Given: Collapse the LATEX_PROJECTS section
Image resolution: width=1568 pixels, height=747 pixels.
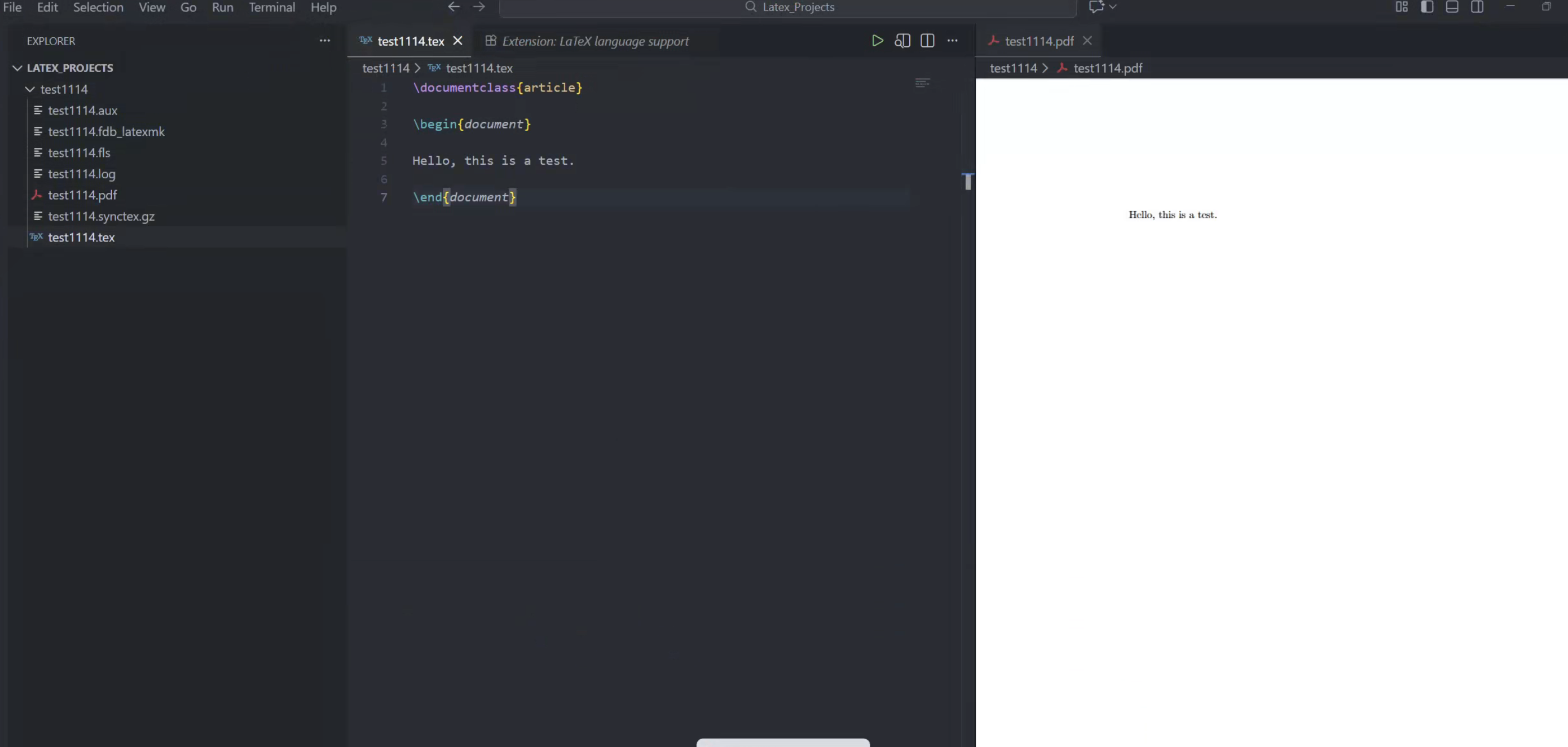Looking at the screenshot, I should 16,68.
